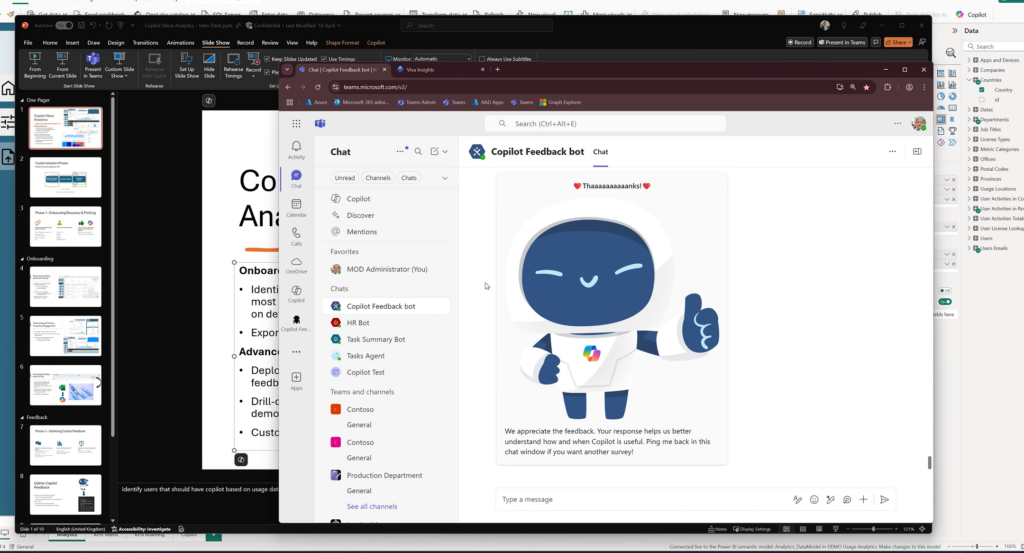Screen dimensions: 1024x553
Task: Click Hide Slide in PowerPoint ribbon
Action: (x=209, y=65)
